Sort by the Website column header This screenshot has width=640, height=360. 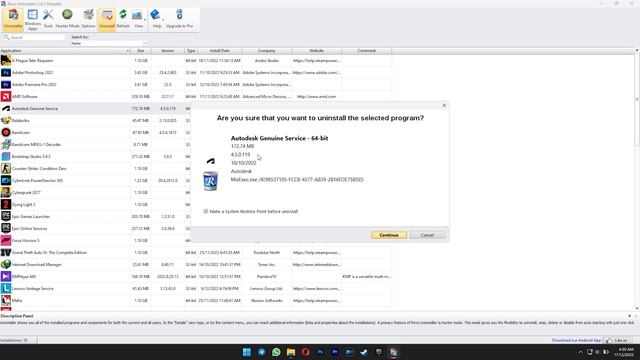coord(317,51)
